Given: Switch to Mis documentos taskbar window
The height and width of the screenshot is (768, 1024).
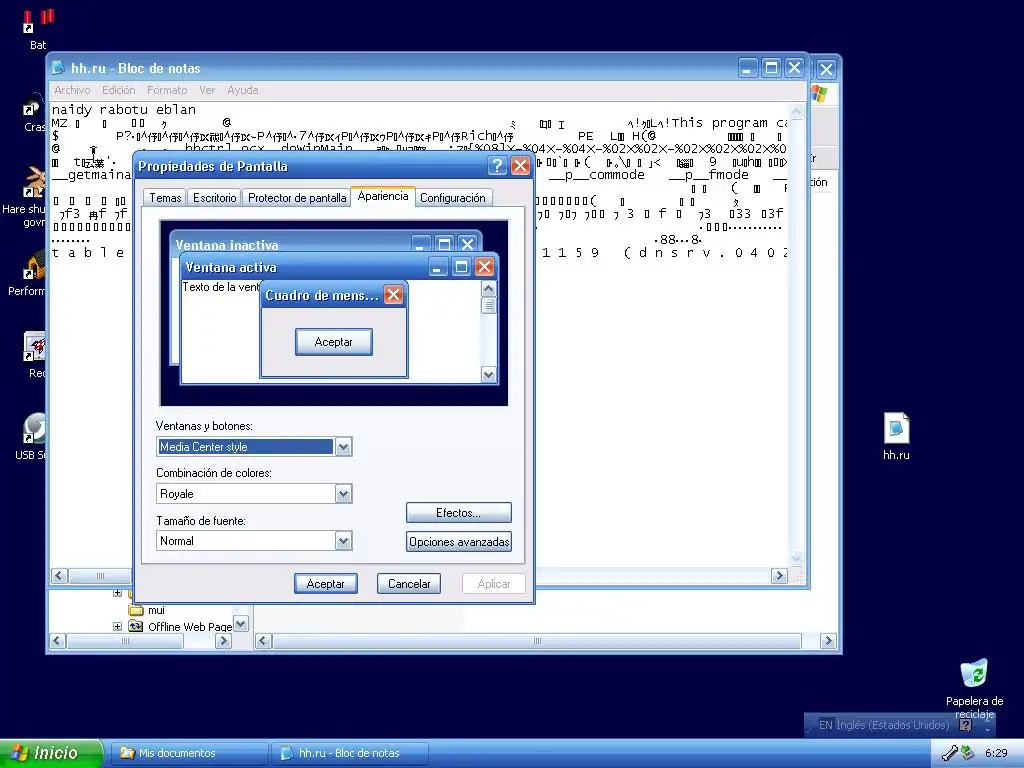Looking at the screenshot, I should tap(188, 753).
